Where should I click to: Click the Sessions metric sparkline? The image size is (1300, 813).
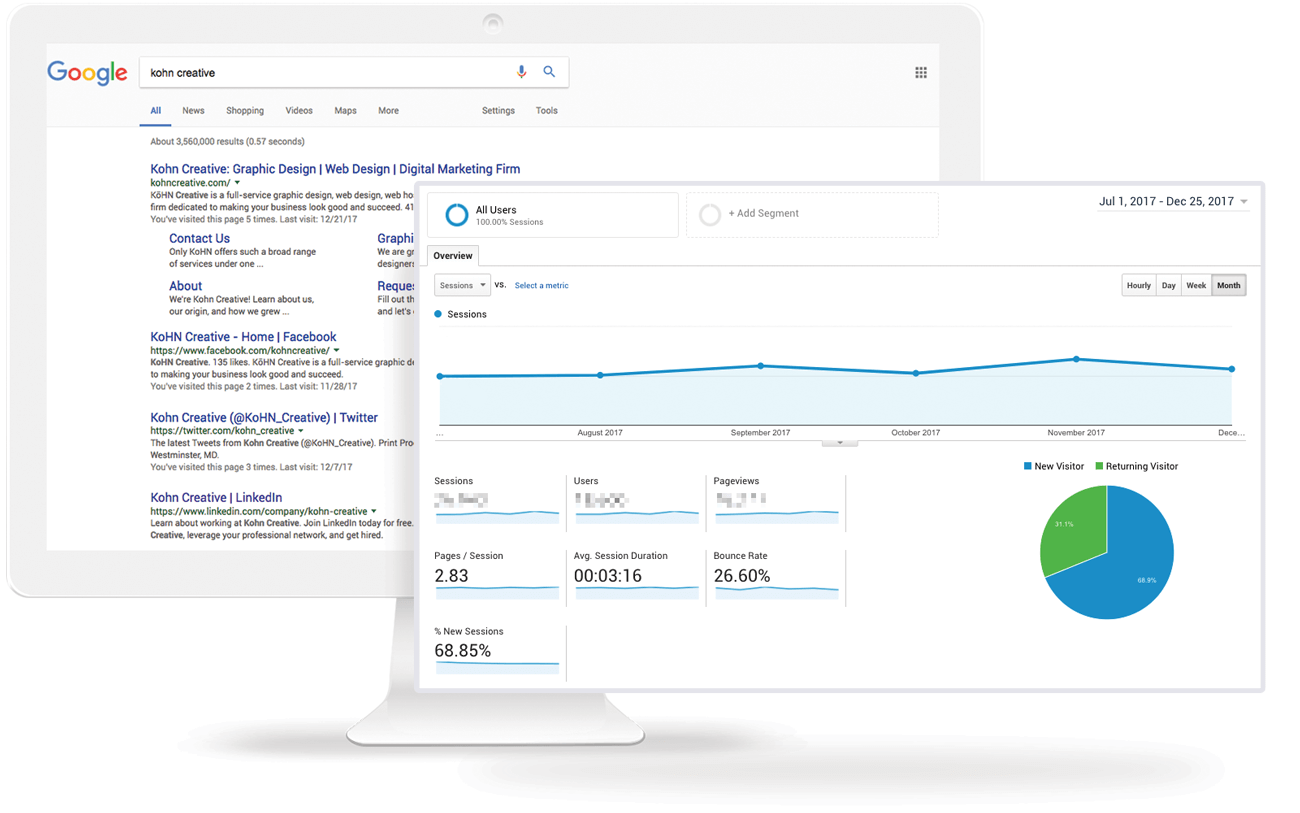point(497,517)
